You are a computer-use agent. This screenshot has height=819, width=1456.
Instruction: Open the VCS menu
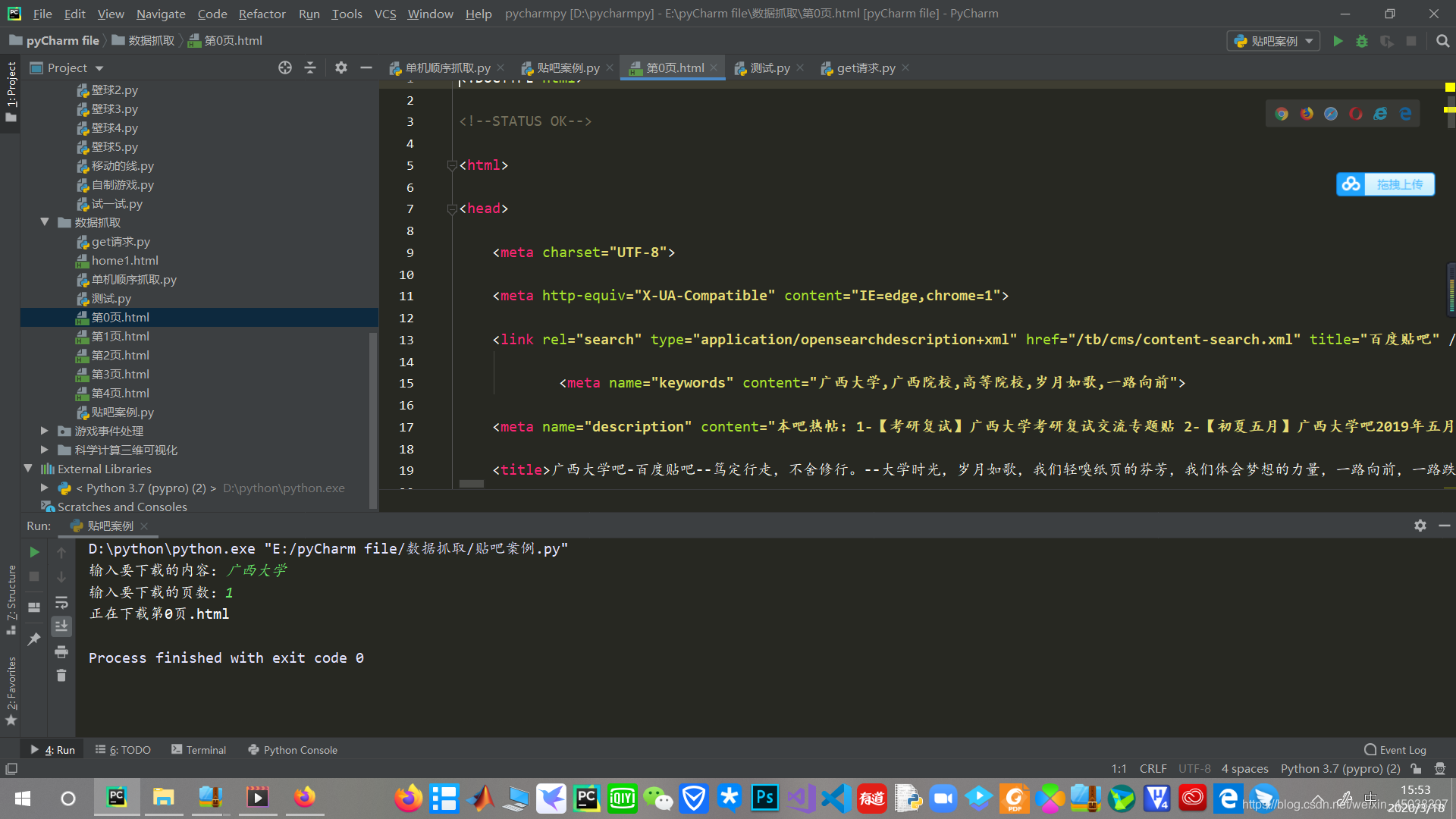[x=385, y=14]
